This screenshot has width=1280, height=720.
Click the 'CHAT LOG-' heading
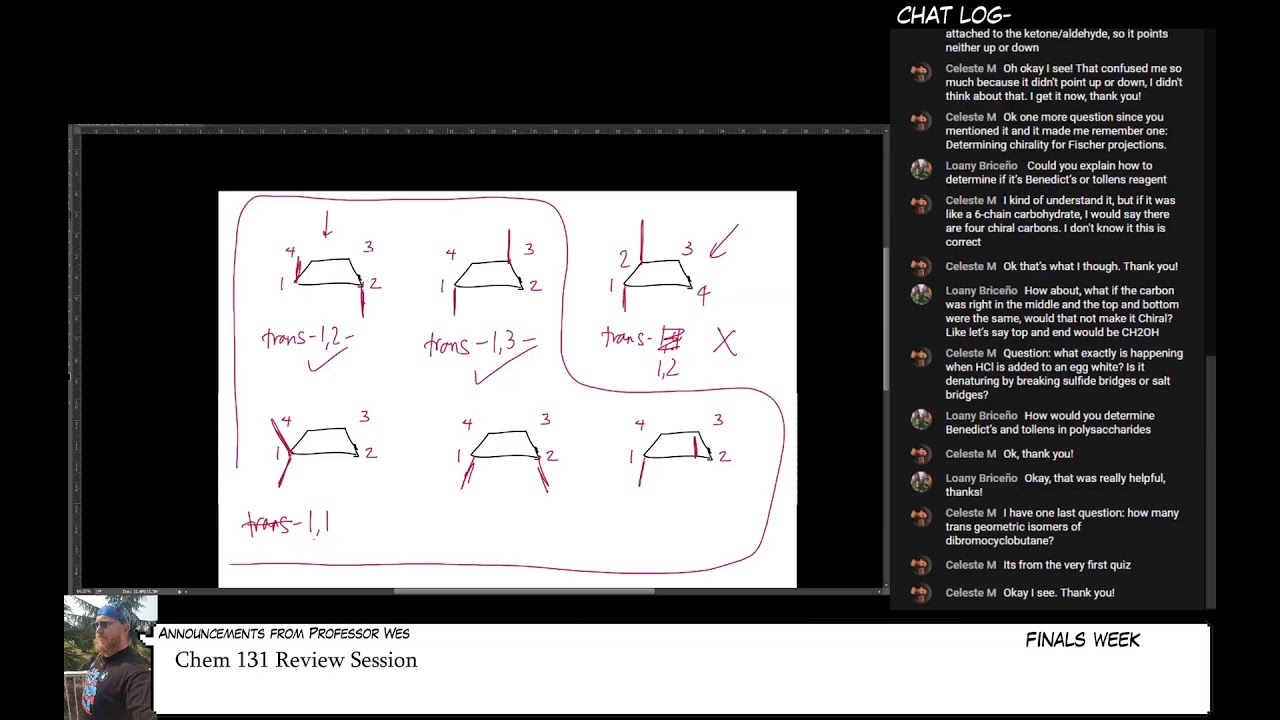click(x=954, y=15)
